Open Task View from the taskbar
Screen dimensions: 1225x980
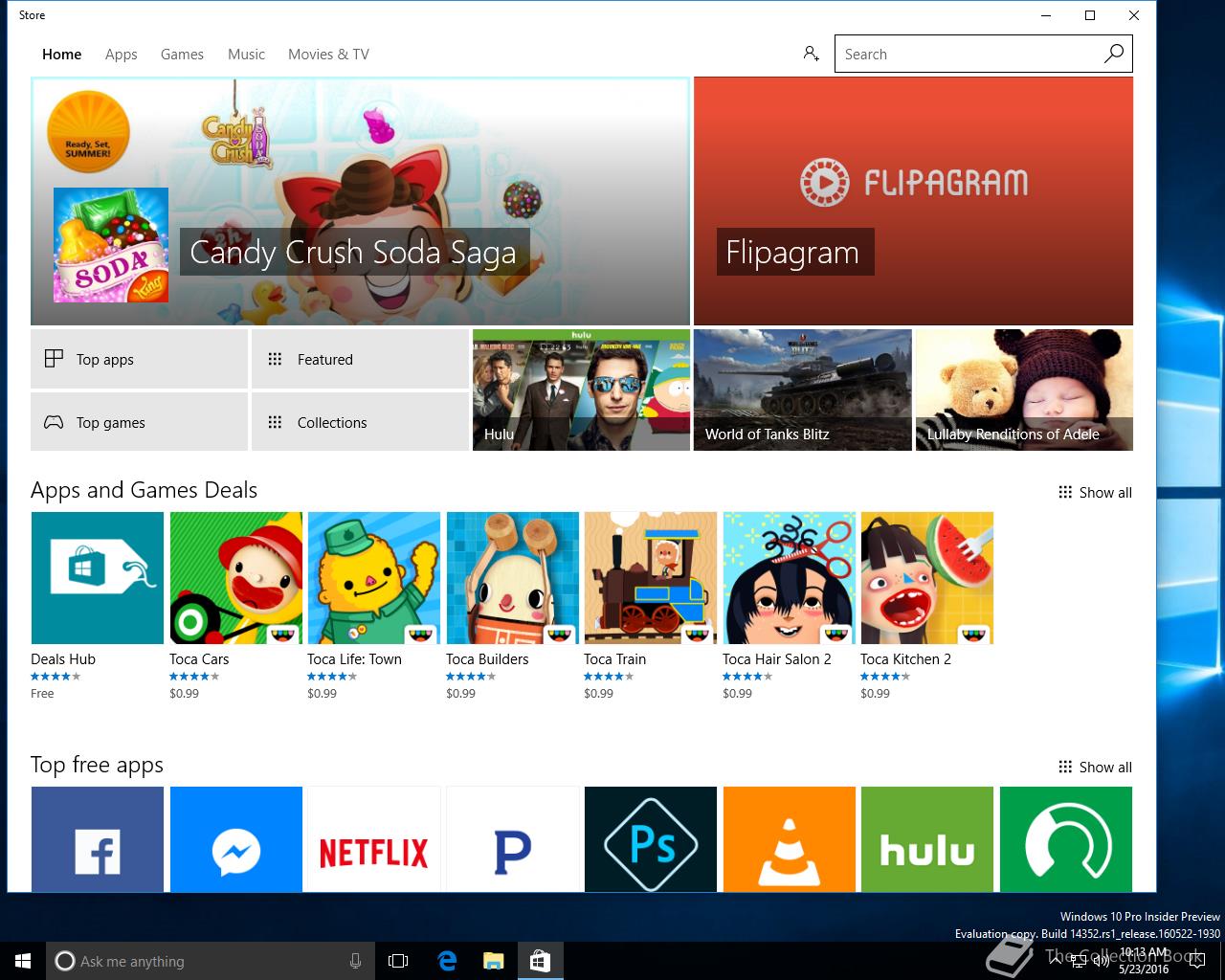pos(398,961)
